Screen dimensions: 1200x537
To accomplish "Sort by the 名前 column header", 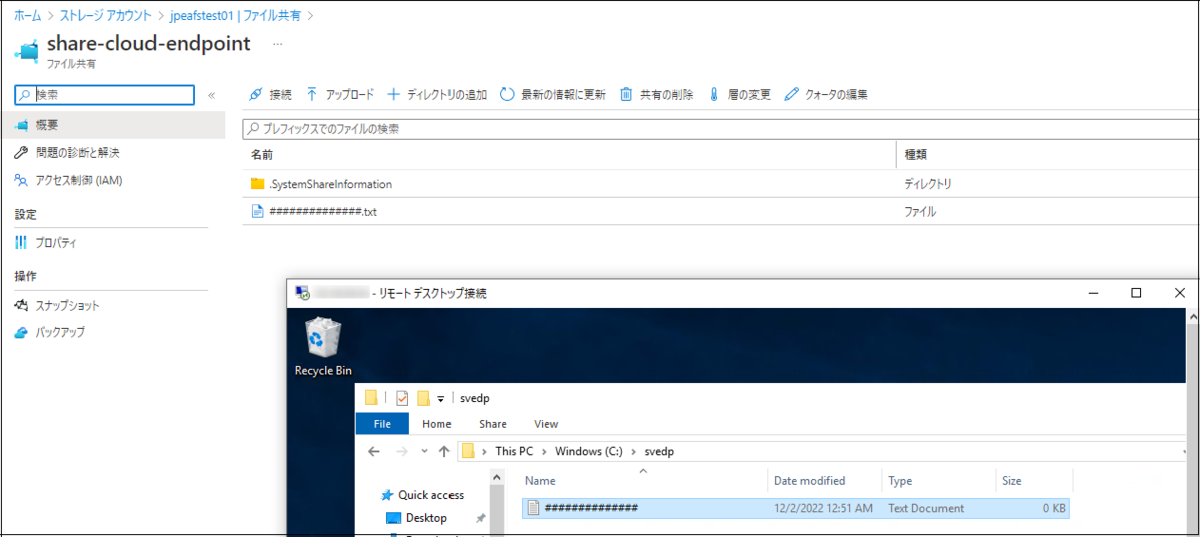I will point(262,155).
